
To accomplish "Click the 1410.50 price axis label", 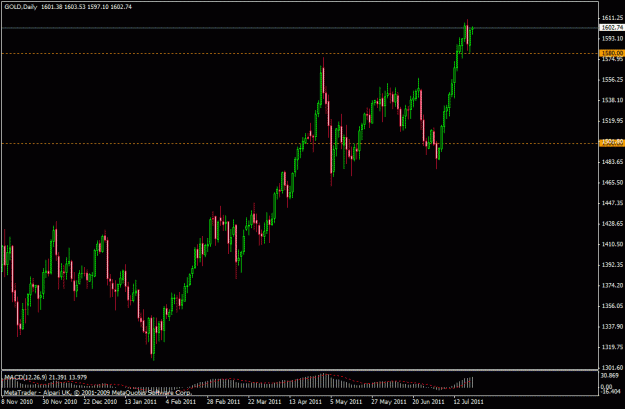I will (x=613, y=244).
